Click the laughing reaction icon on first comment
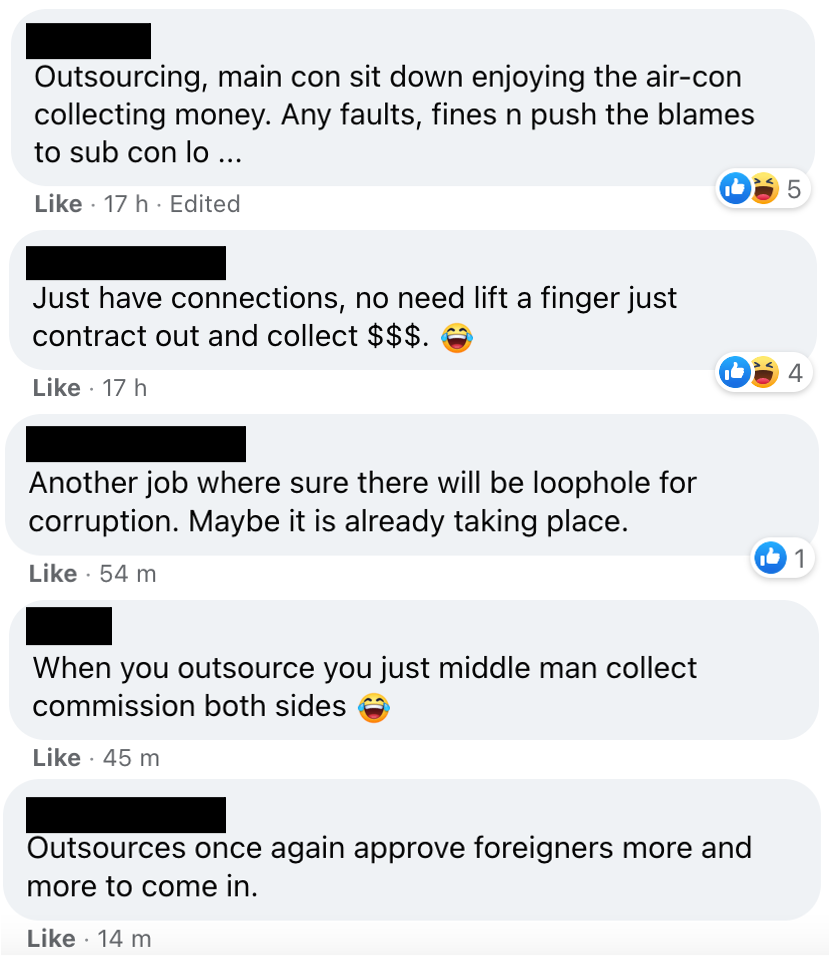829x956 pixels. (764, 188)
